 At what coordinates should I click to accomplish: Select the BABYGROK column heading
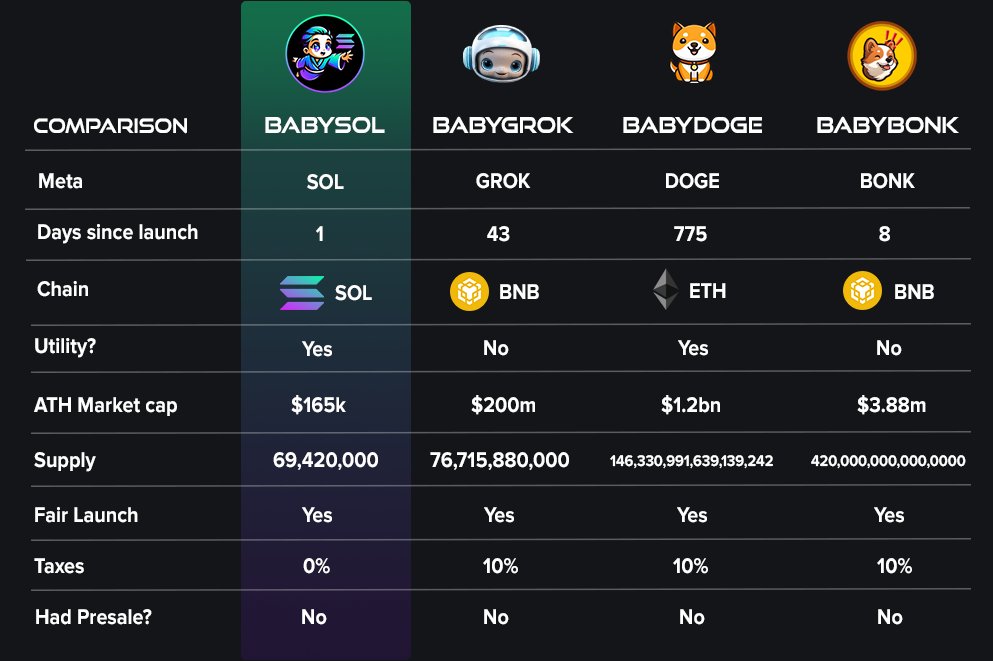click(503, 125)
